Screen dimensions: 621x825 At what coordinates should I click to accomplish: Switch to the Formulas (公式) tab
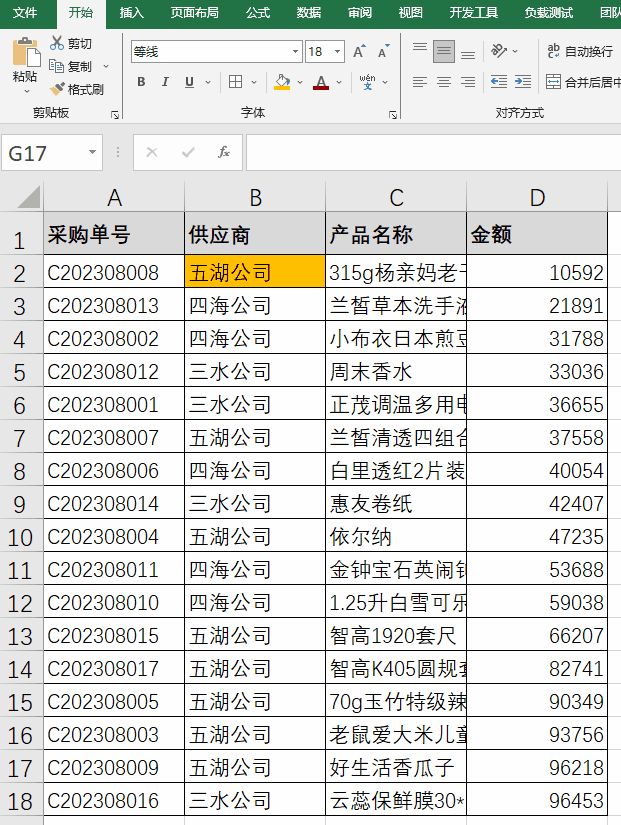tap(258, 13)
